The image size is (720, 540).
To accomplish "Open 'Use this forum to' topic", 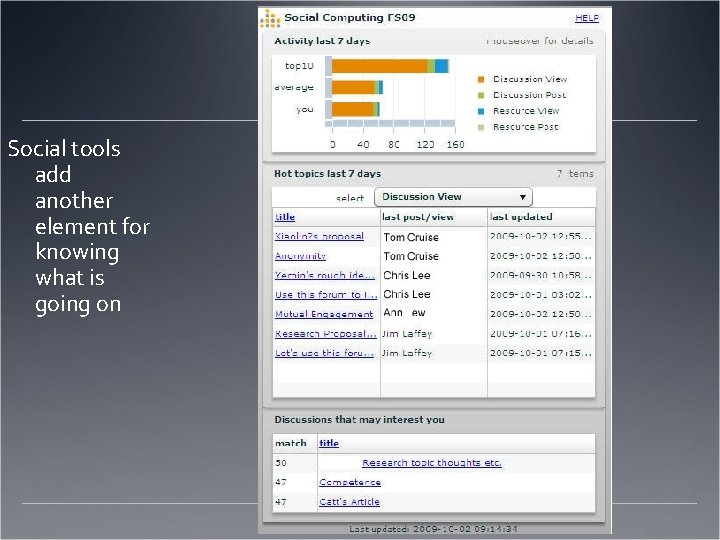I will (326, 295).
